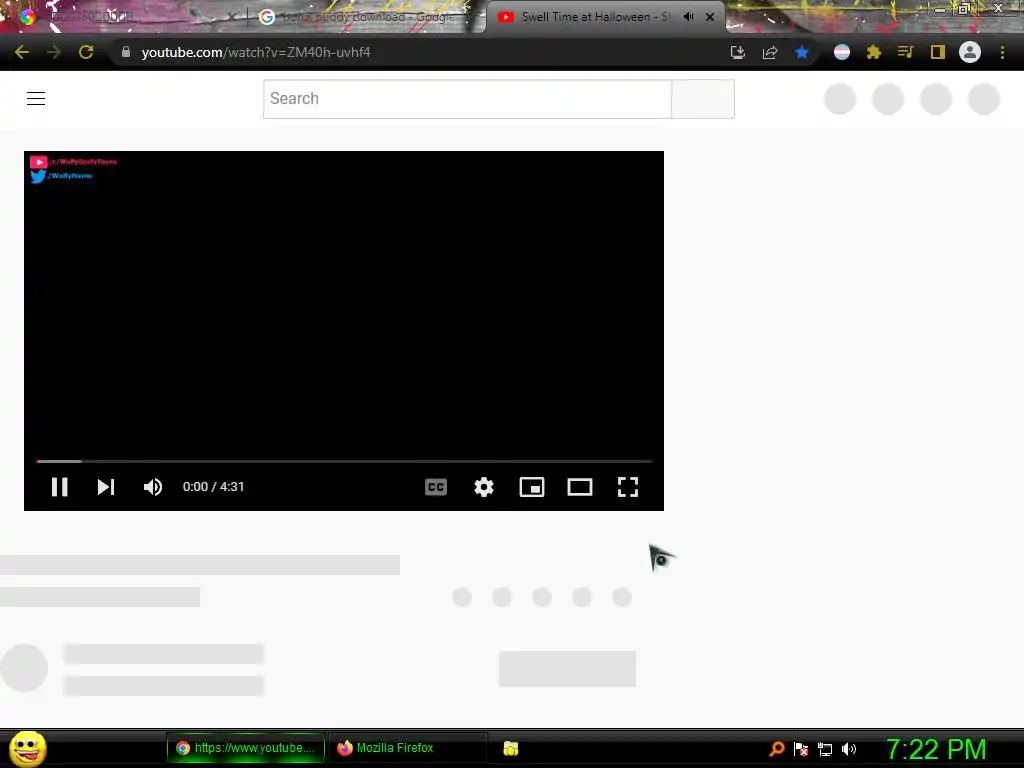Enable miniplayer mode
This screenshot has width=1024, height=768.
532,487
